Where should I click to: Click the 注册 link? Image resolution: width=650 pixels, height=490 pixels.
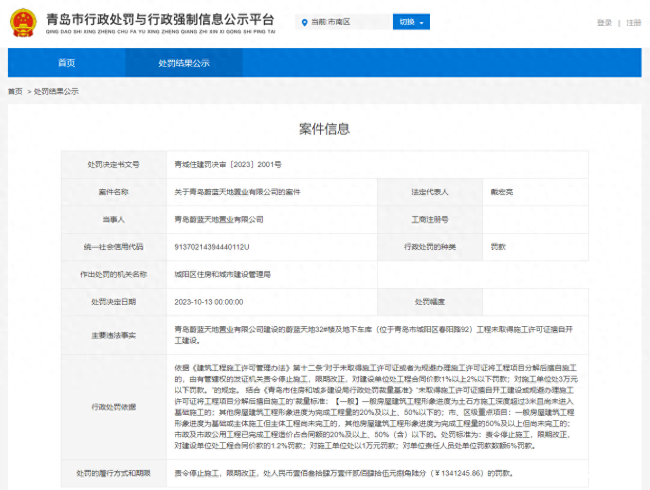click(633, 23)
